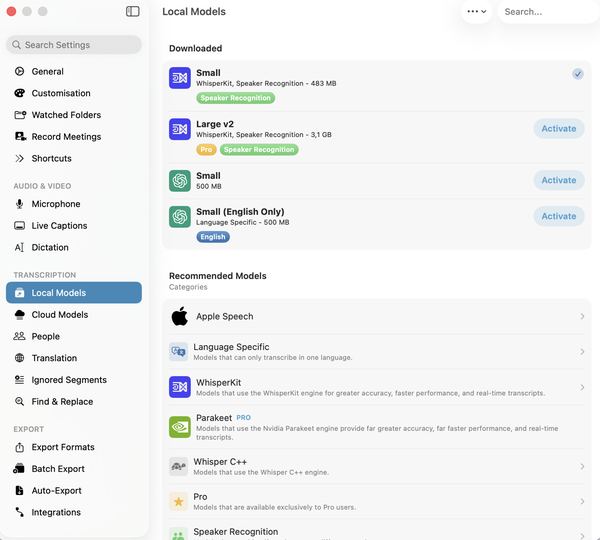Click the Microphone icon in sidebar
600x540 pixels.
(20, 204)
